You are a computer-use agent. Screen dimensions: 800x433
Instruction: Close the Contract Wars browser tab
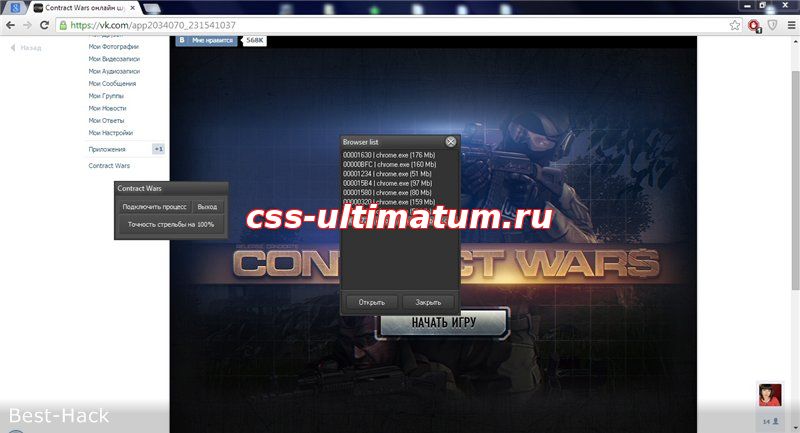[133, 8]
